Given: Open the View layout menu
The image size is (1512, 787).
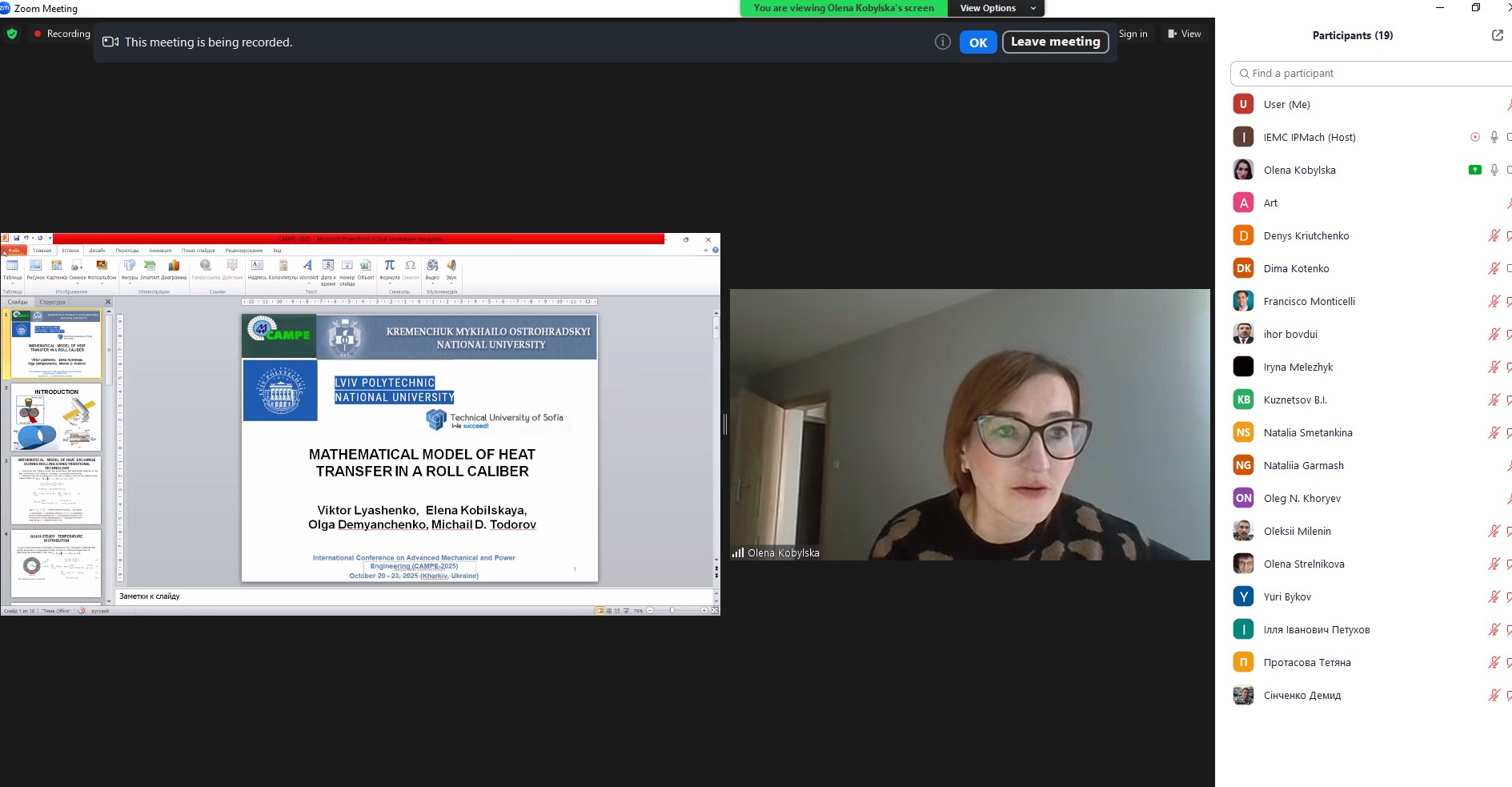Looking at the screenshot, I should 1185,34.
